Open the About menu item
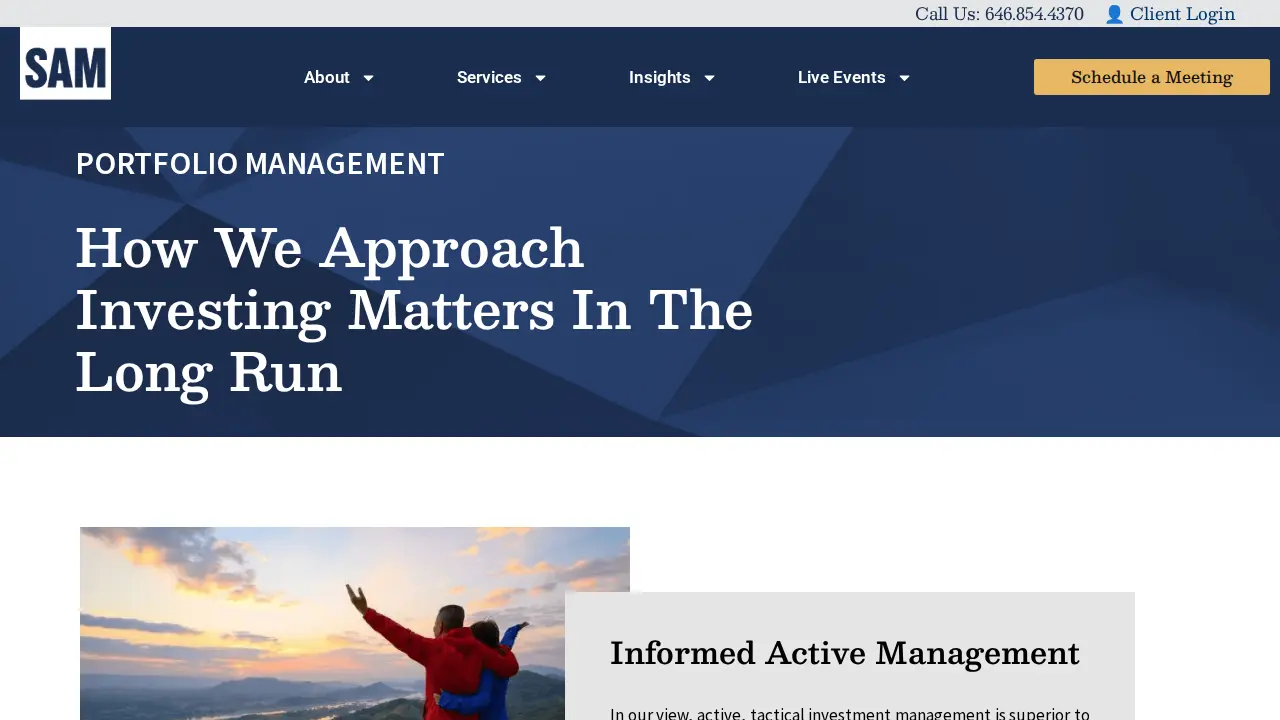Viewport: 1280px width, 720px height. point(327,77)
